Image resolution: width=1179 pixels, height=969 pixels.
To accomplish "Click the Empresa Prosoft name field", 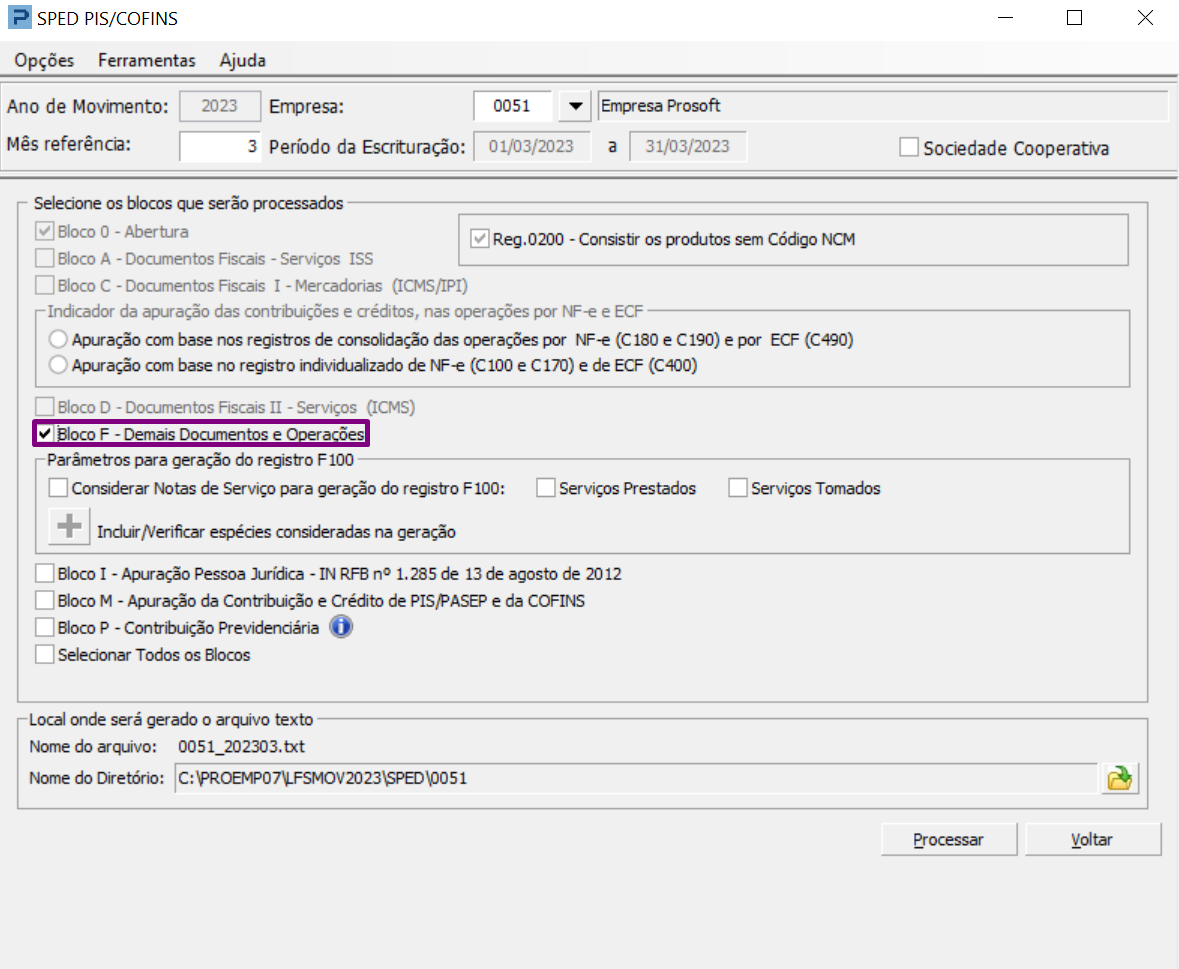I will (883, 106).
